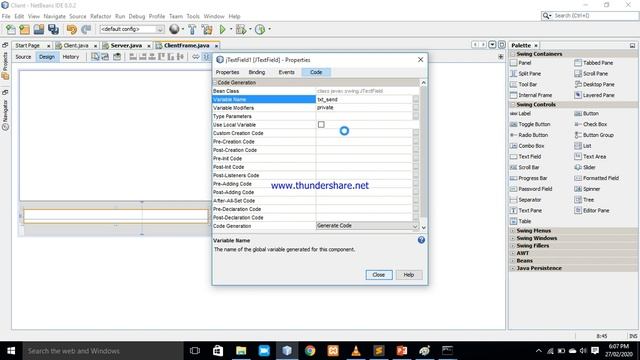Switch to Source view
This screenshot has height=360, width=640.
coord(23,57)
